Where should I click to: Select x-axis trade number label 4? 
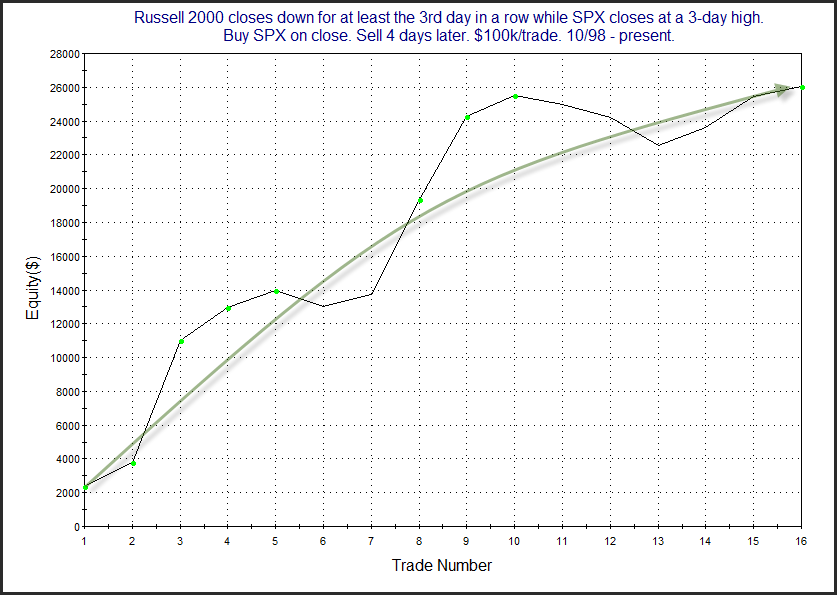coord(227,541)
